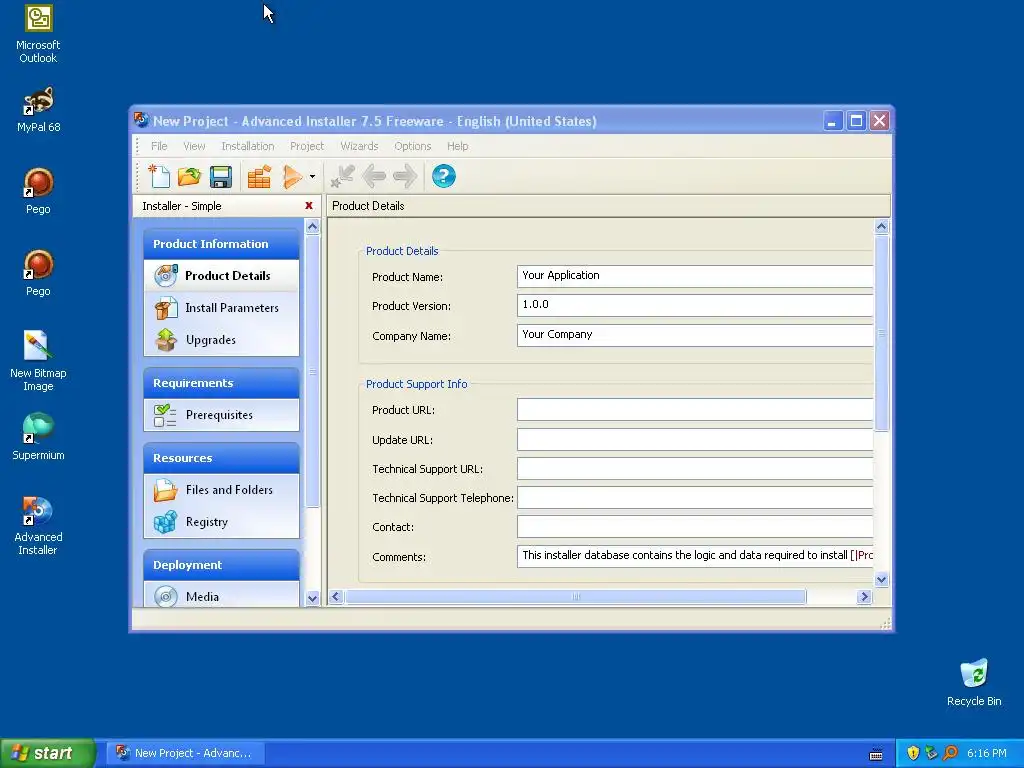Click the Back arrow toolbar icon

tap(374, 176)
